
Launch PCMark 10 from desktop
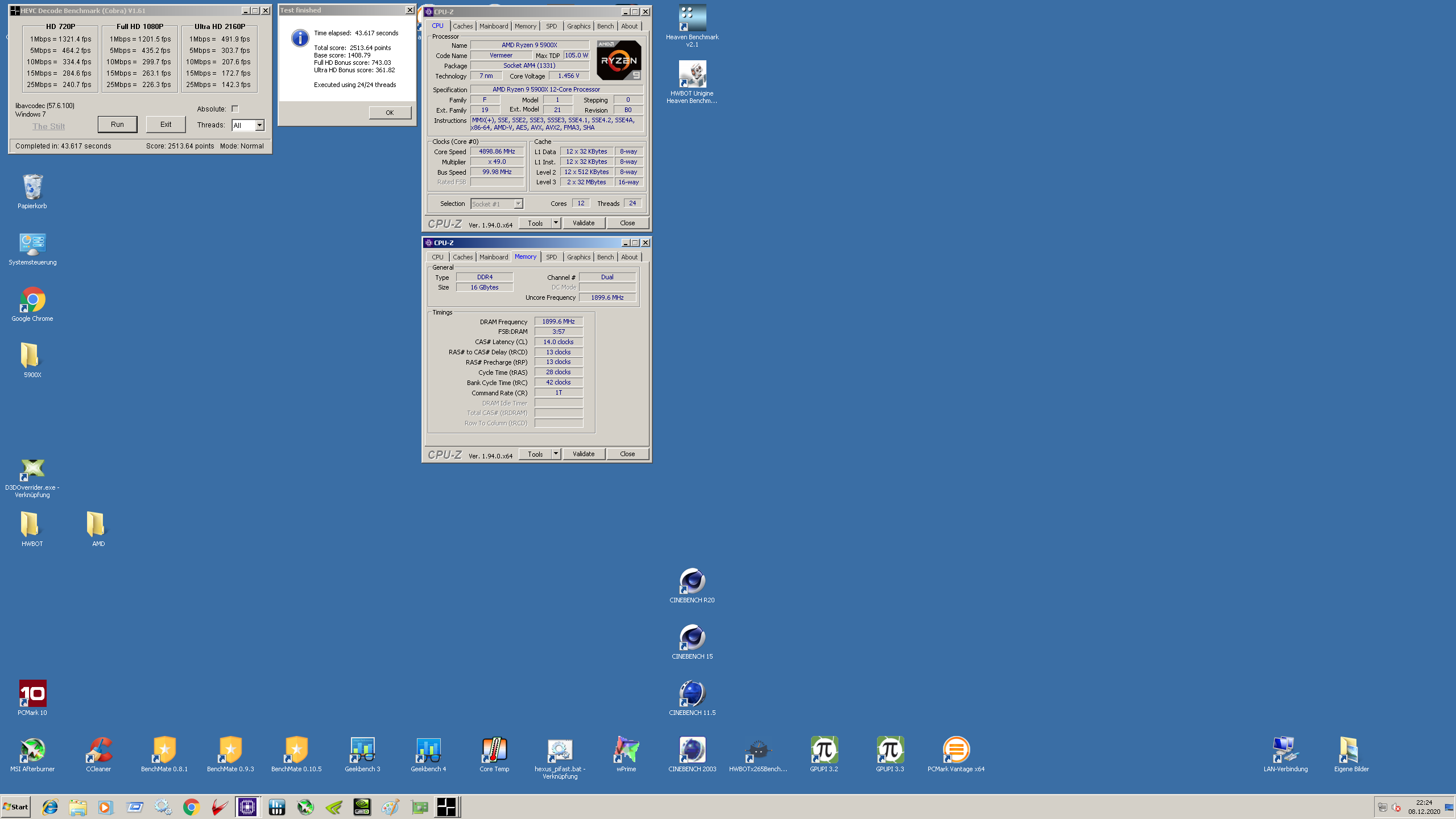pyautogui.click(x=32, y=698)
